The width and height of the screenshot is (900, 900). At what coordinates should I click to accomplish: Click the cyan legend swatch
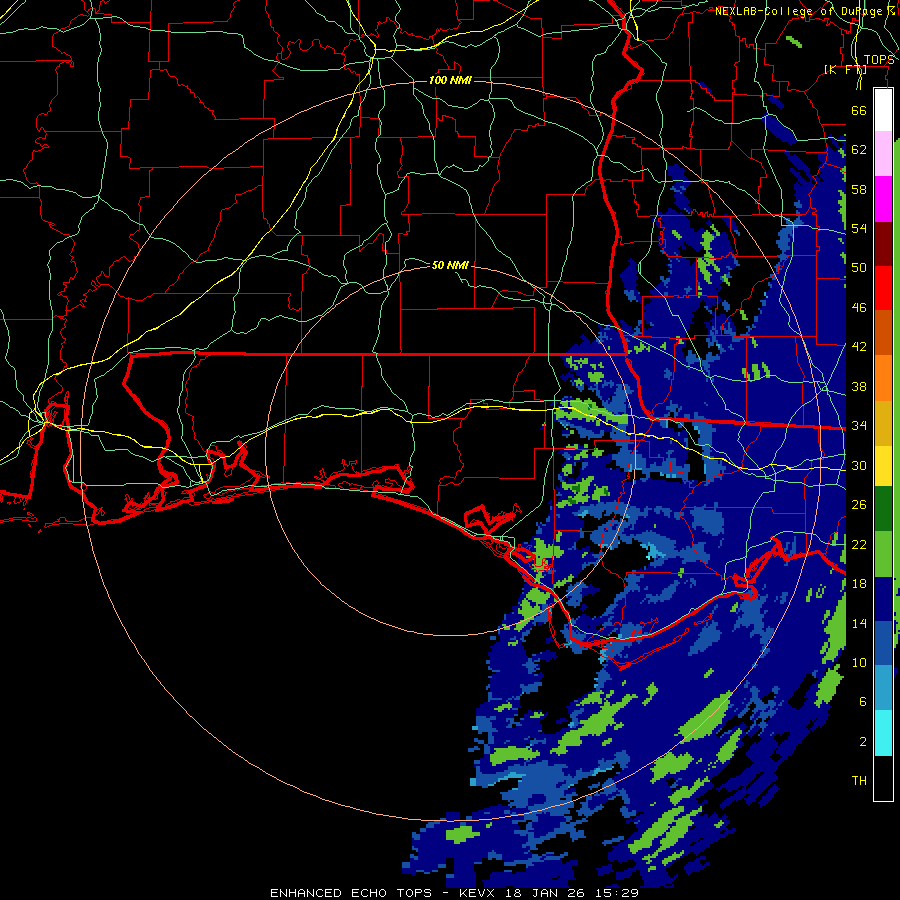(883, 733)
